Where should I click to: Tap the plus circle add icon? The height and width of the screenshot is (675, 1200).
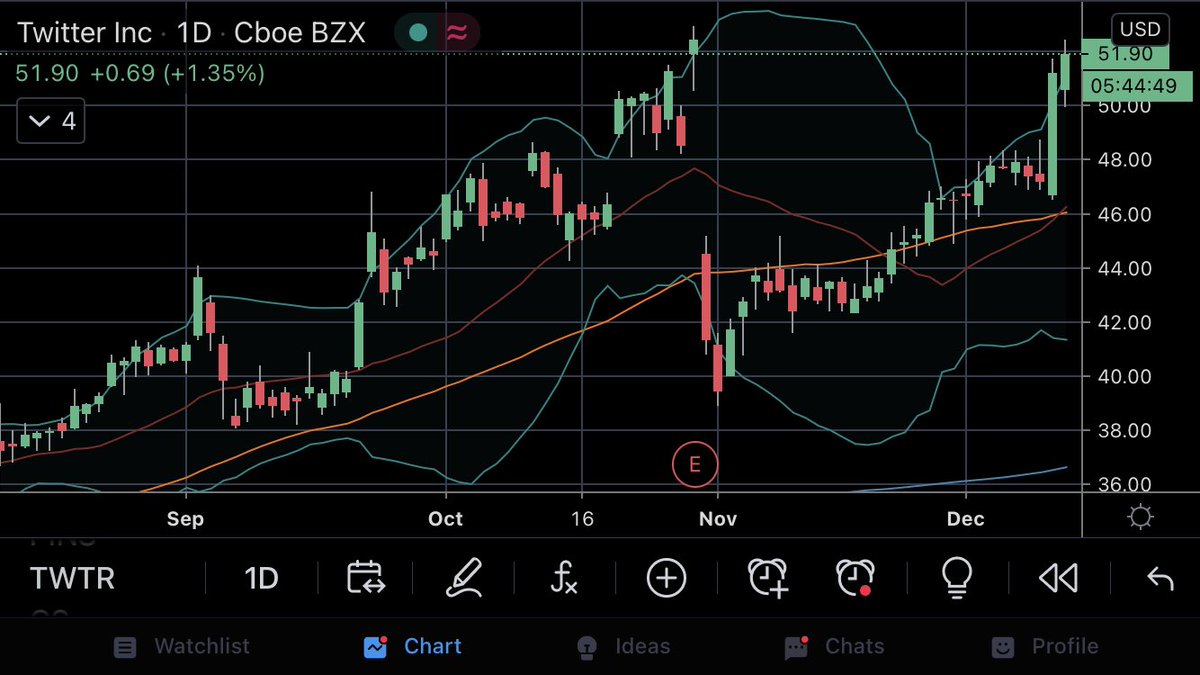click(666, 577)
